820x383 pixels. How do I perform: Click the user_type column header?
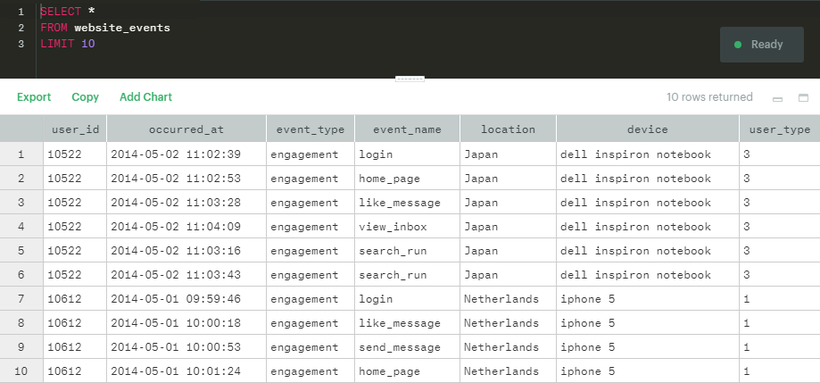pos(779,129)
